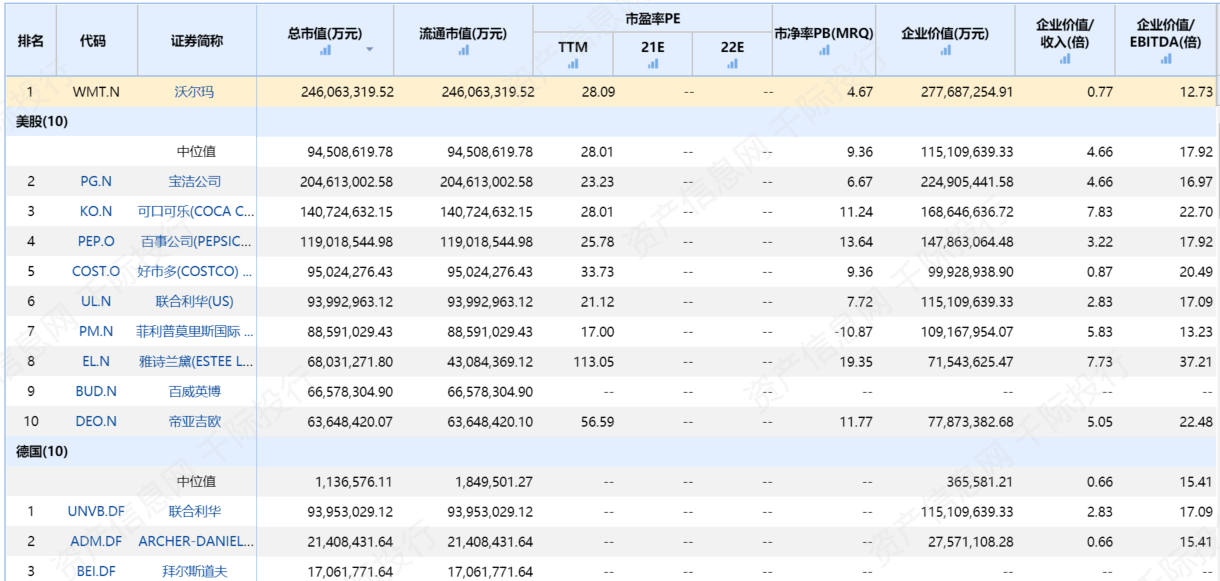Select the 27,571,108.28 enterprise value cell
This screenshot has height=581, width=1220.
pos(970,542)
